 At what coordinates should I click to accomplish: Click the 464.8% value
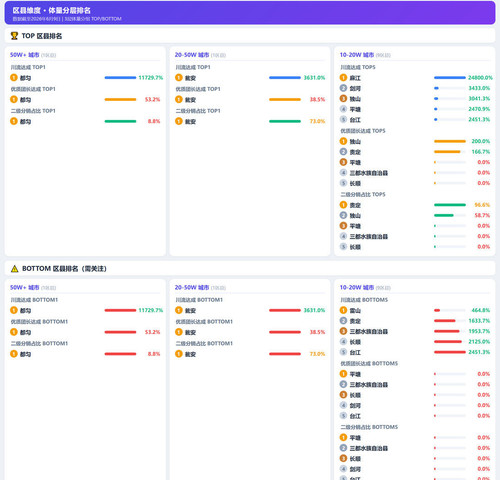click(481, 310)
